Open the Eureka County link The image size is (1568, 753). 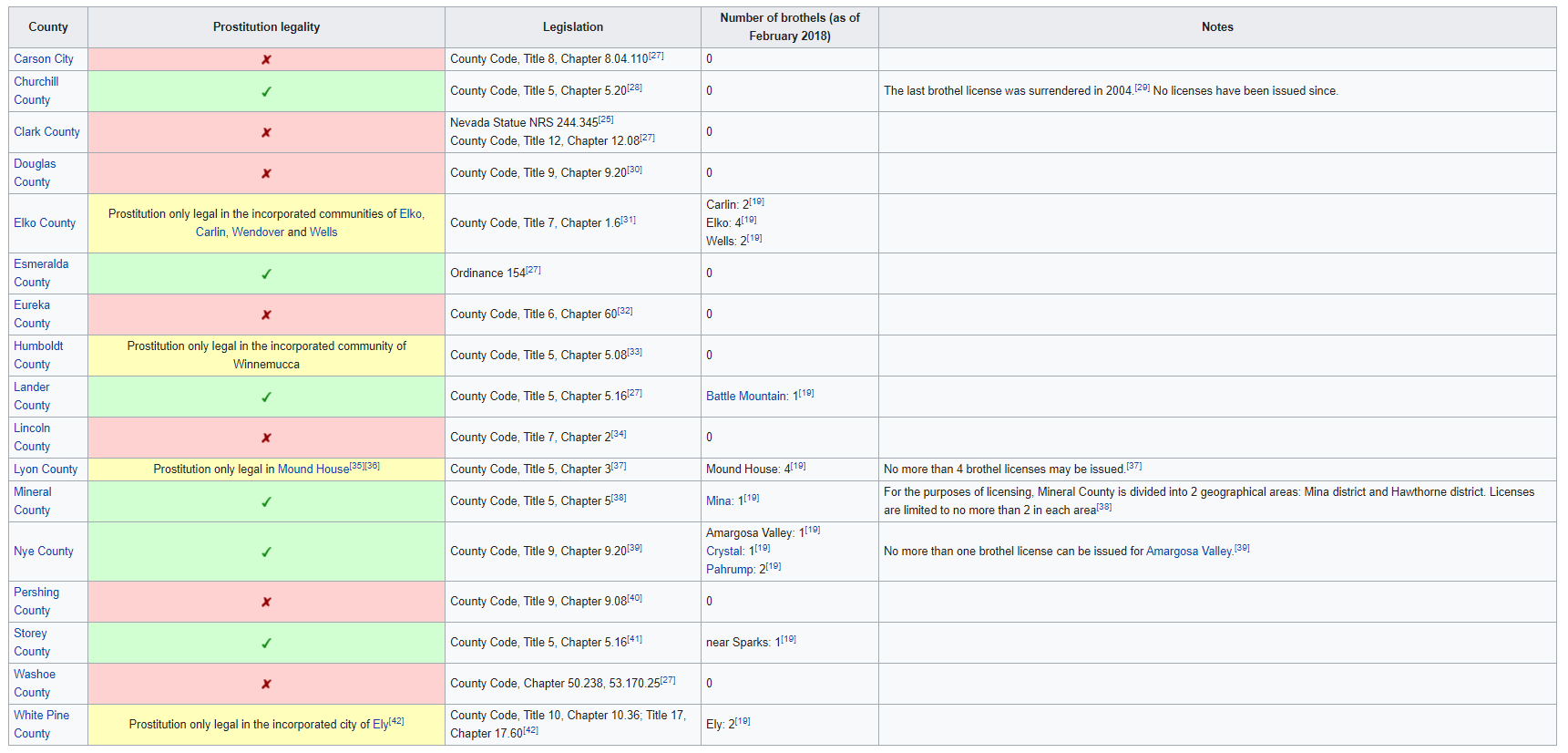(x=32, y=315)
